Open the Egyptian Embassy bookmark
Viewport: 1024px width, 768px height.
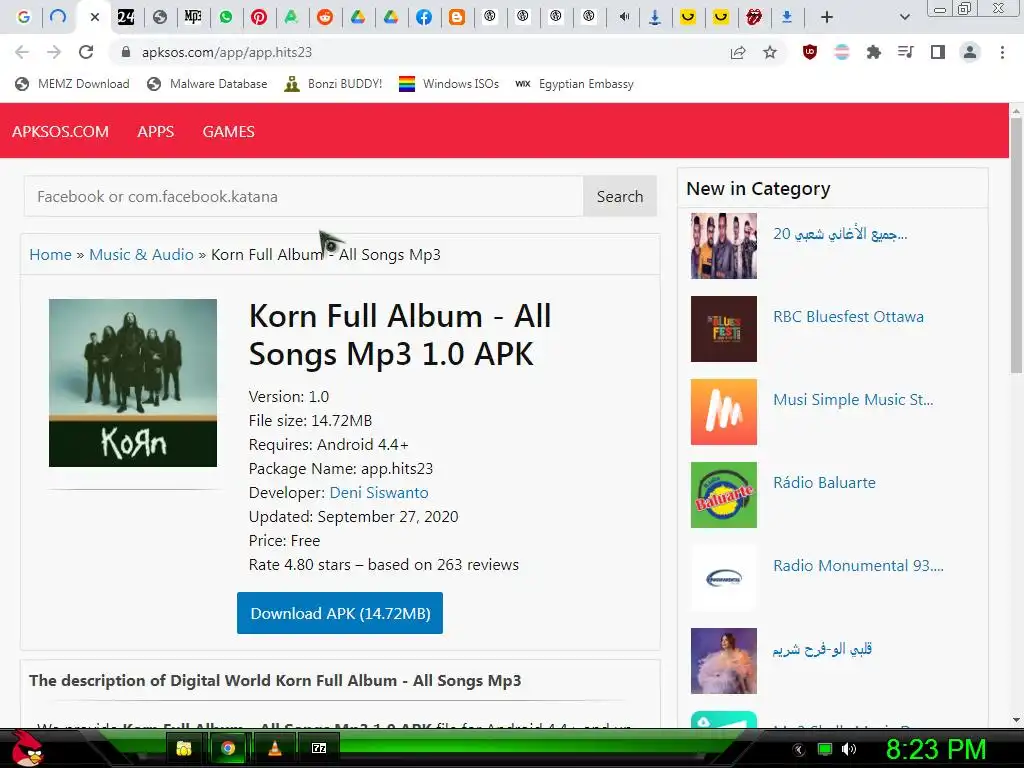pos(574,84)
